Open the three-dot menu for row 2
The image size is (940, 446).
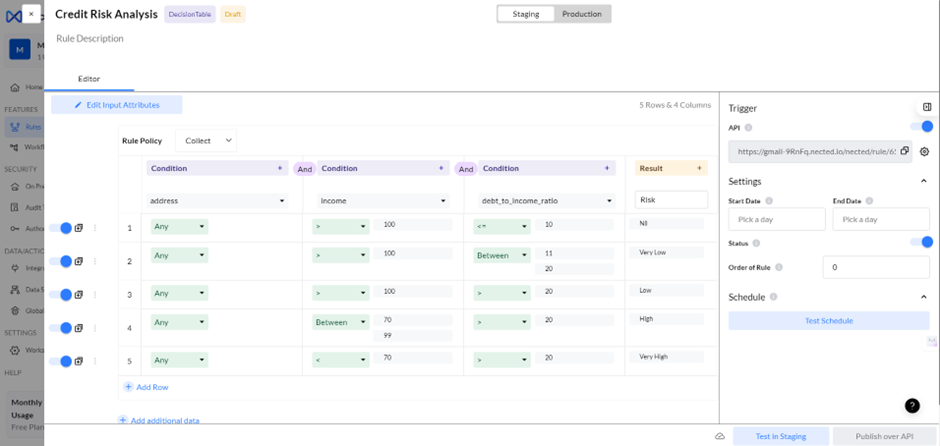pyautogui.click(x=95, y=261)
